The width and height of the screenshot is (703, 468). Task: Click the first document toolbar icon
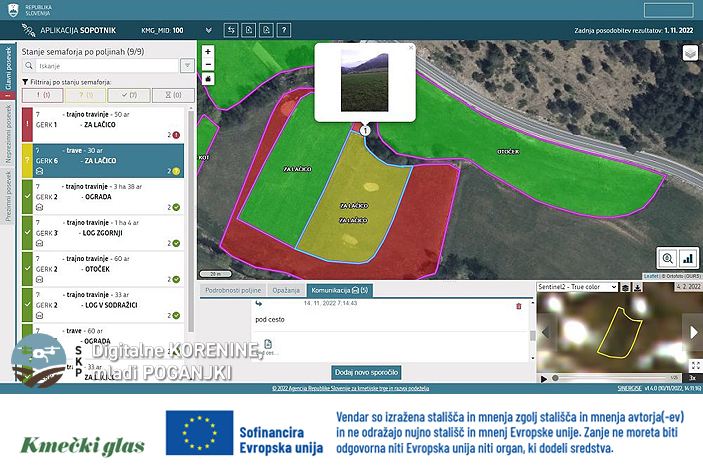coord(249,30)
